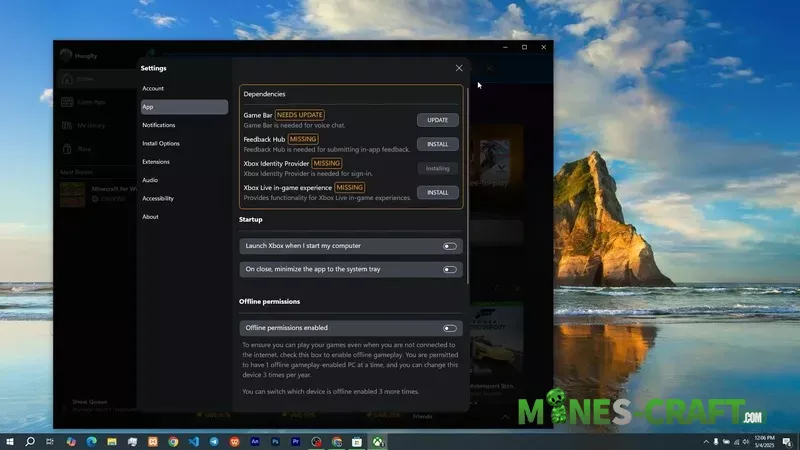Screen dimensions: 800x450
Task: Launch Visual Studio Code from taskbar
Action: 193,441
